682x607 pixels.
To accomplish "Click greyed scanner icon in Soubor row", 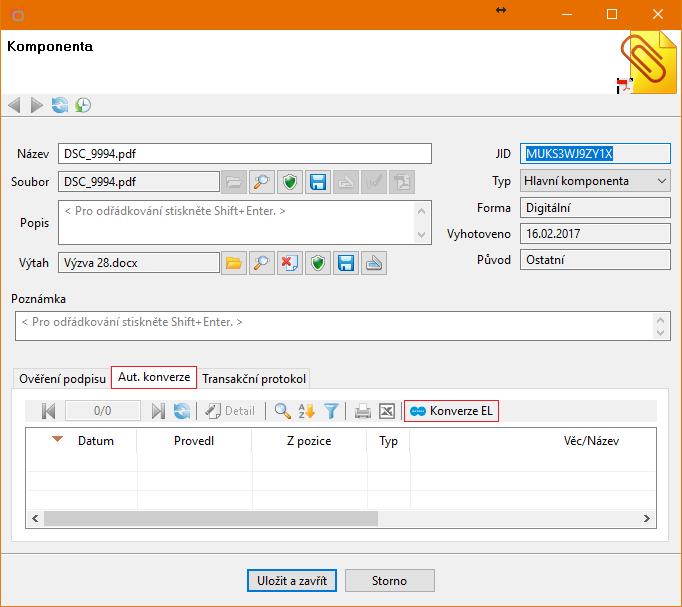I will tap(346, 182).
